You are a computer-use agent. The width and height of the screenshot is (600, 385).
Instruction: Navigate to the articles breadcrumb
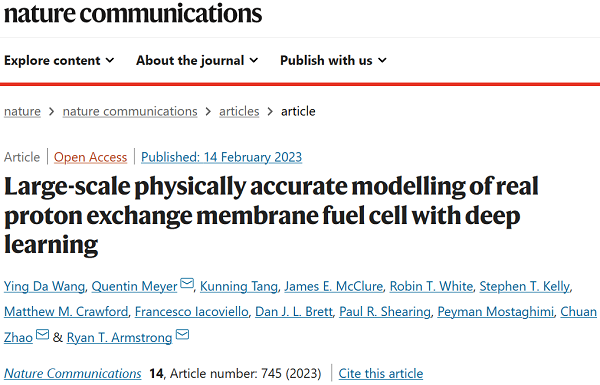click(x=239, y=111)
